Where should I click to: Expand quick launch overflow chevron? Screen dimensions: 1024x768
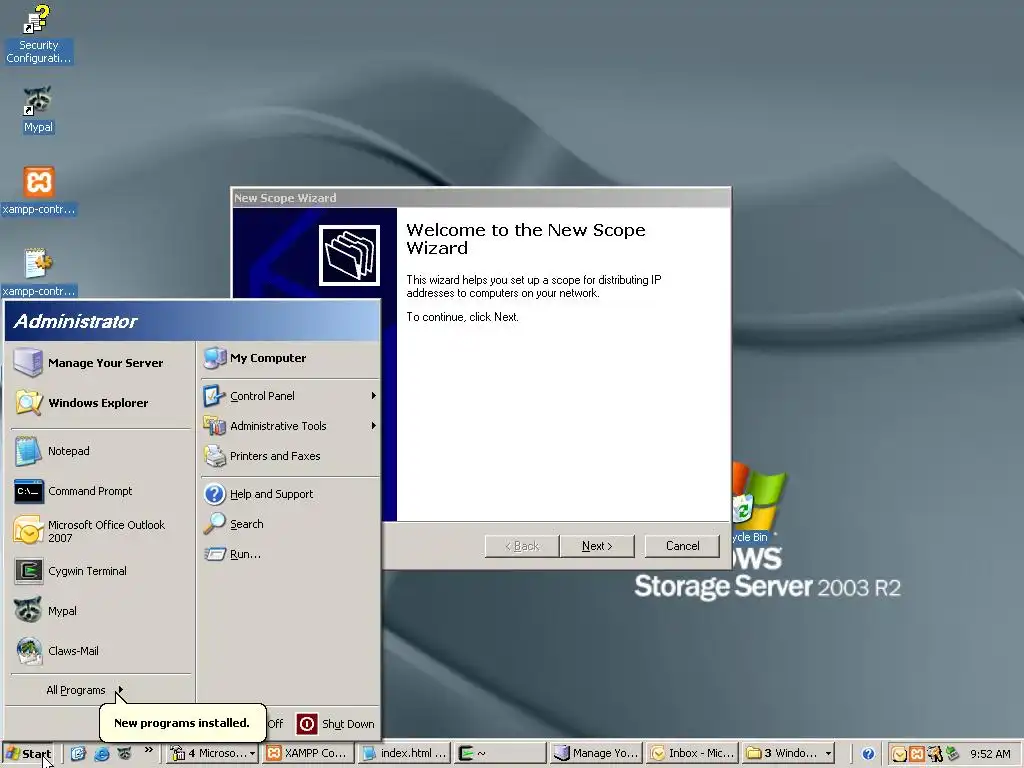pyautogui.click(x=148, y=750)
